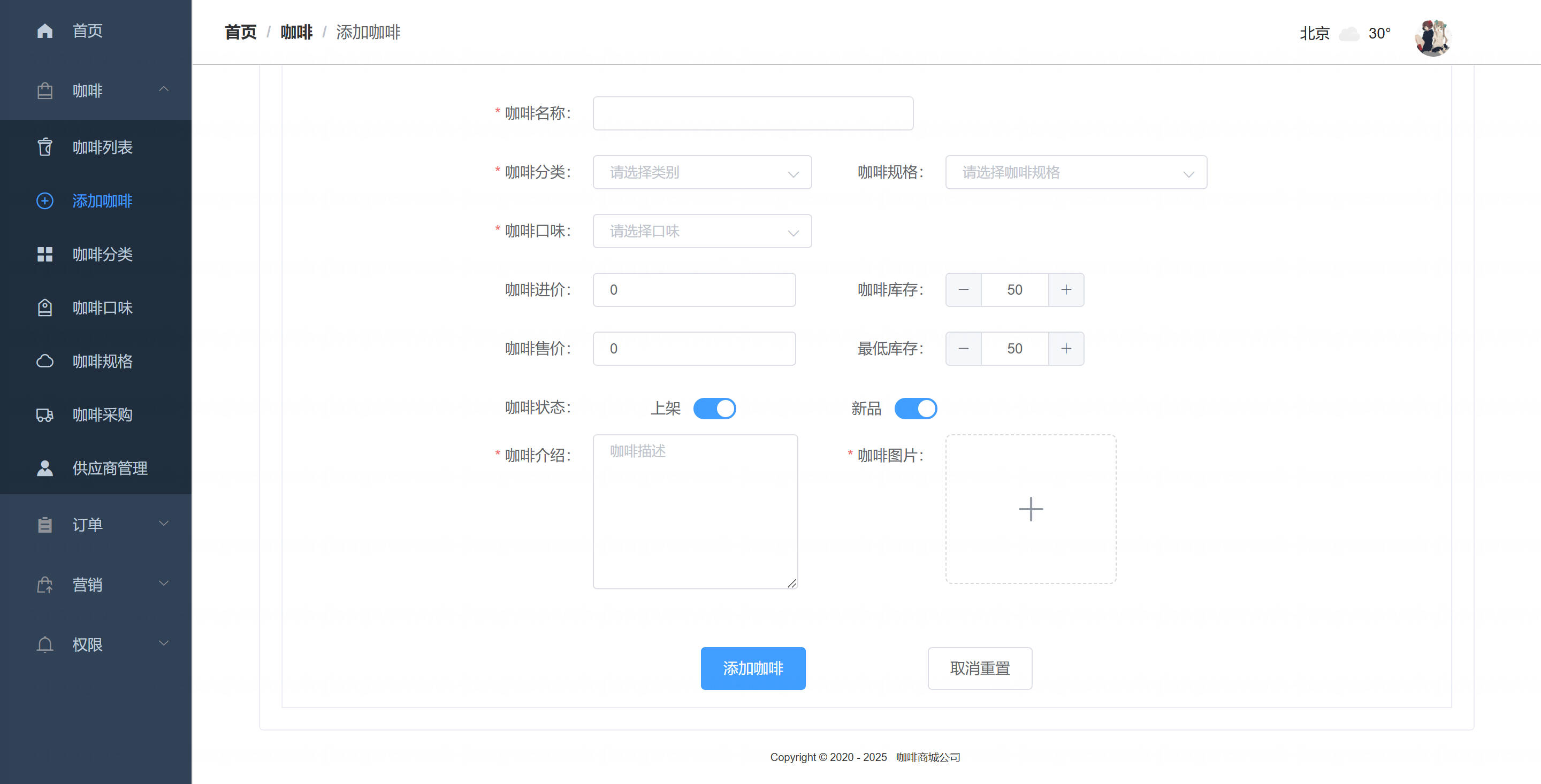Click the grid icon next to 咖啡分类
Image resolution: width=1541 pixels, height=784 pixels.
45,254
